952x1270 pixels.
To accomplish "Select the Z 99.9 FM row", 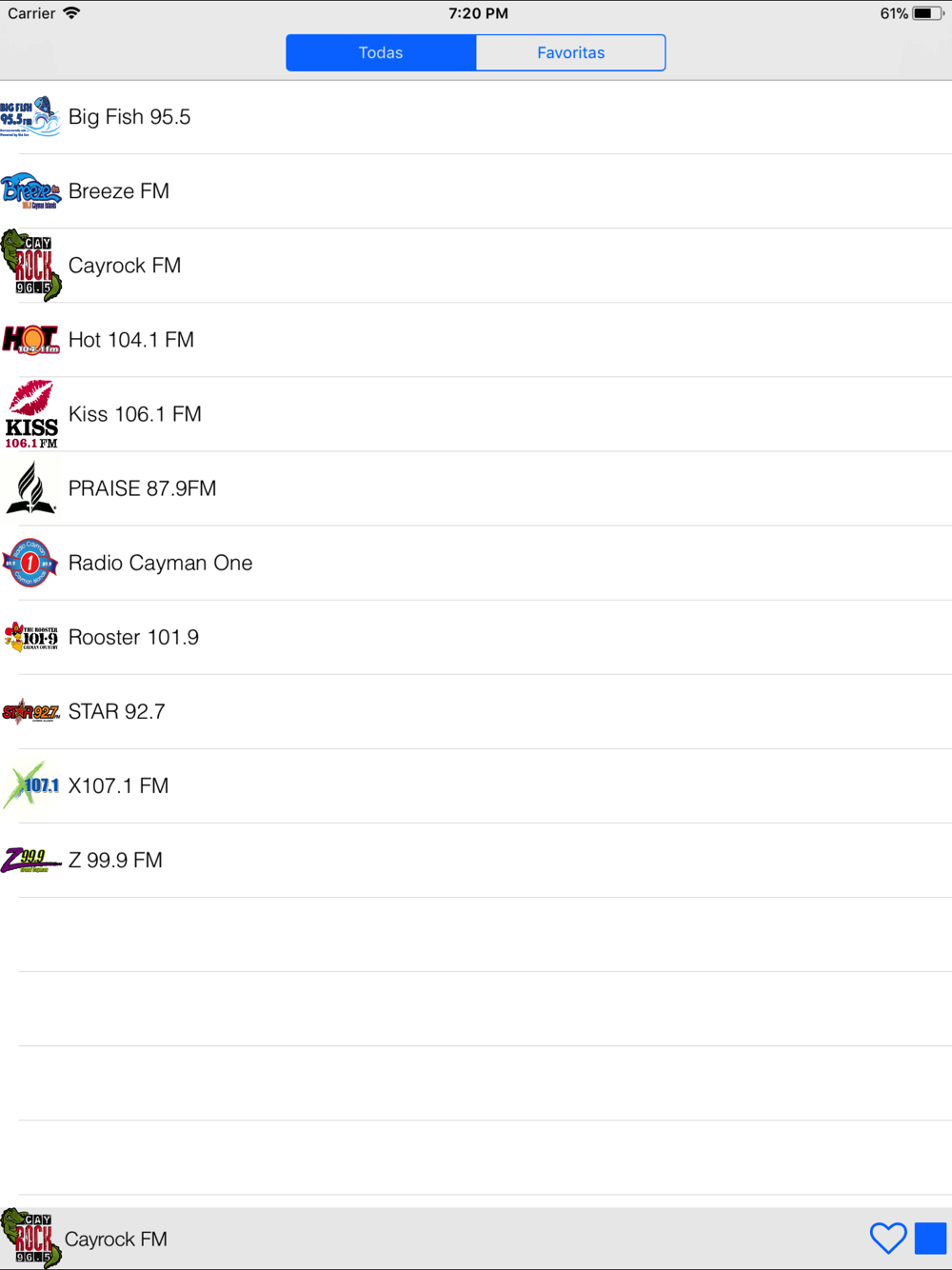I will [x=476, y=860].
